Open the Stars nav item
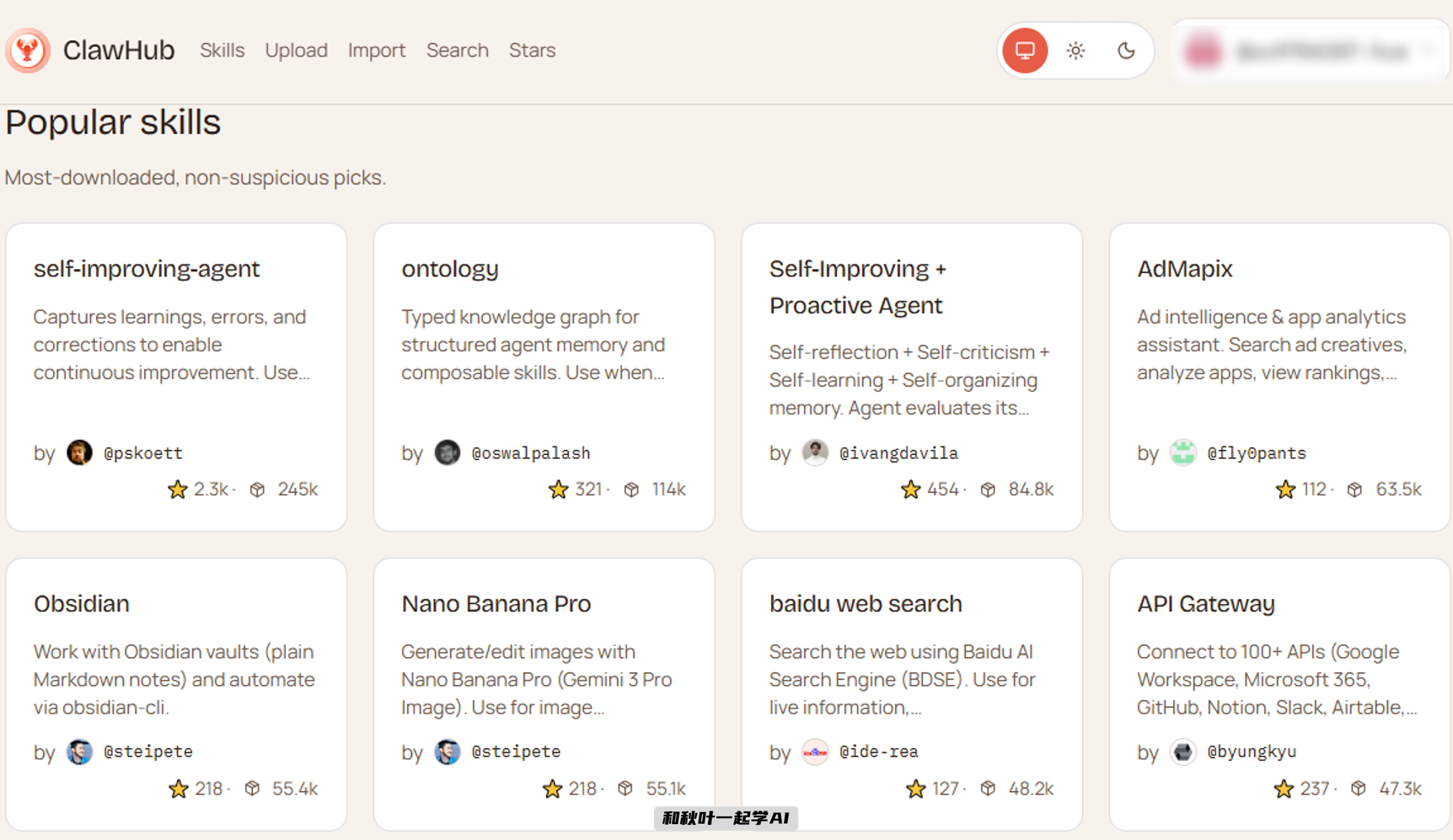The height and width of the screenshot is (840, 1453). click(532, 51)
